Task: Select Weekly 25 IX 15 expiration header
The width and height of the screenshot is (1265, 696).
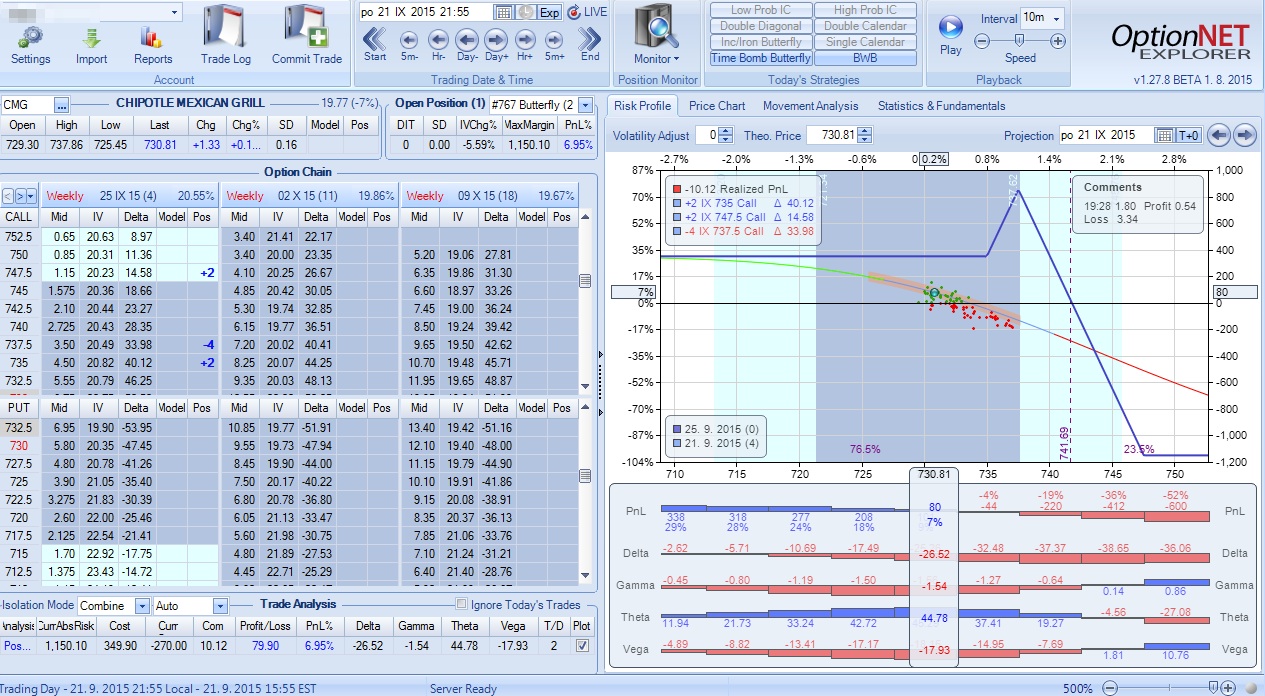Action: 130,196
